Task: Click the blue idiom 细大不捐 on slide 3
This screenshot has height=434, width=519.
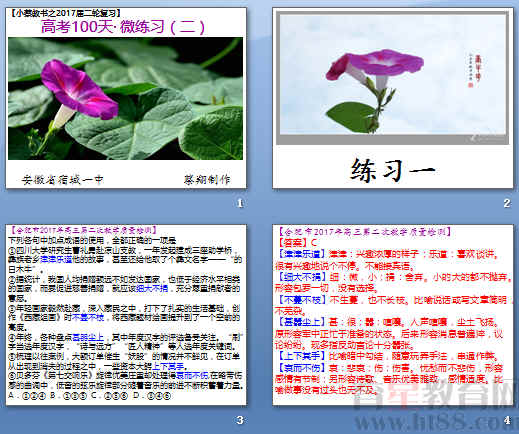Action: click(152, 288)
